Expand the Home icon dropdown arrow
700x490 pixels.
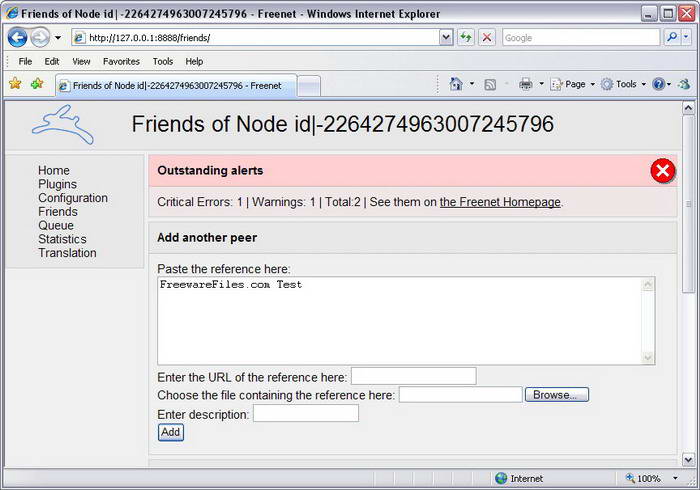[x=471, y=84]
